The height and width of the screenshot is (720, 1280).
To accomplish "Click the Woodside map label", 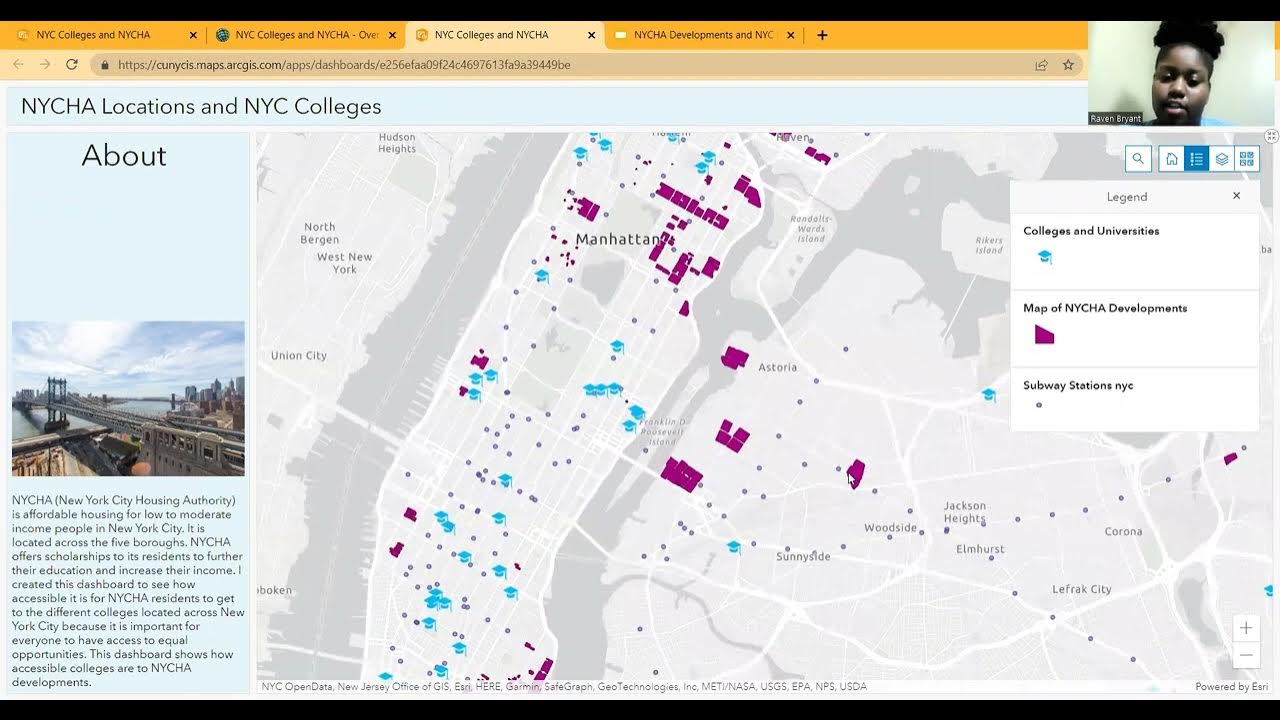I will pos(890,527).
